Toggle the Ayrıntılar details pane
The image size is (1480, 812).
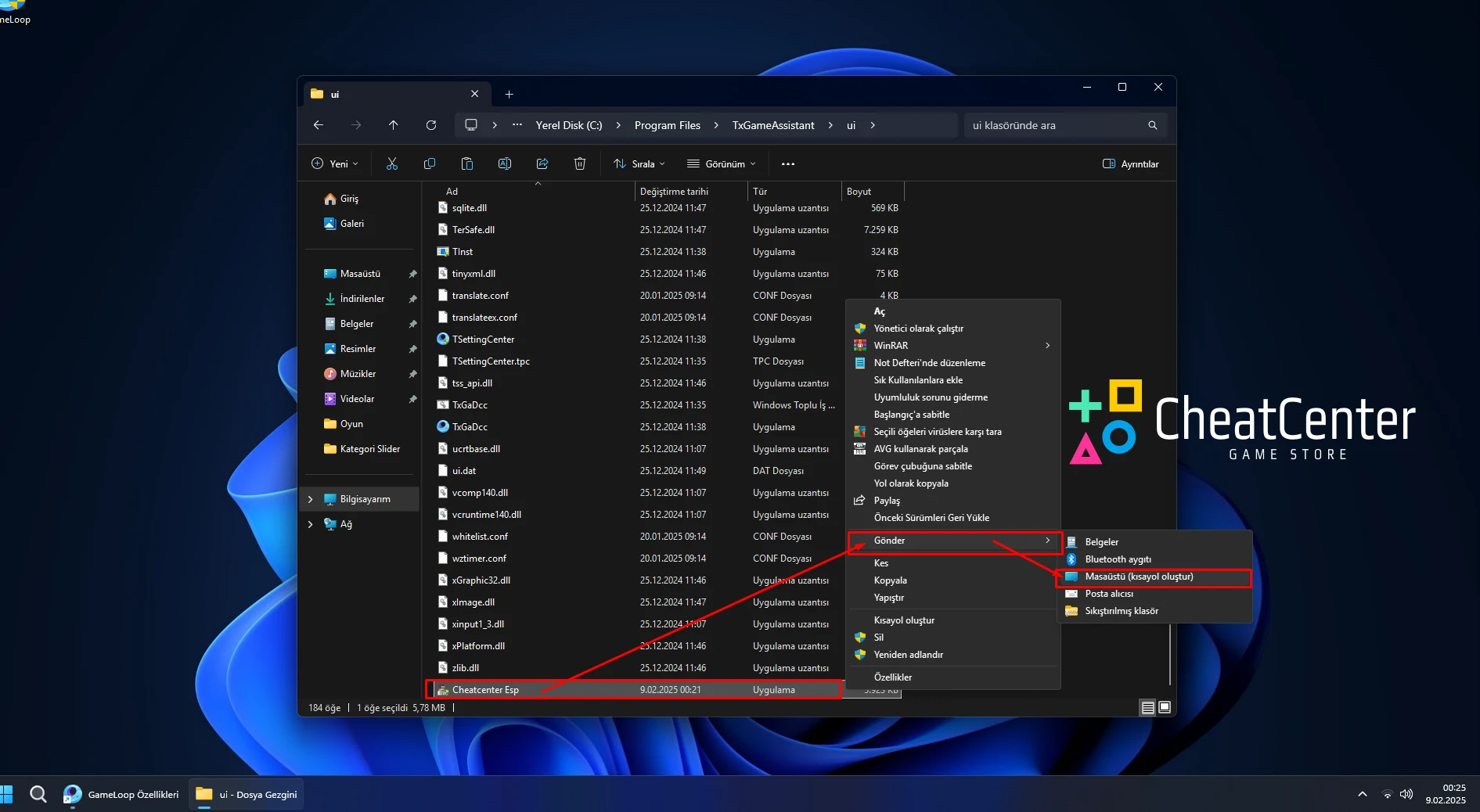click(x=1130, y=164)
